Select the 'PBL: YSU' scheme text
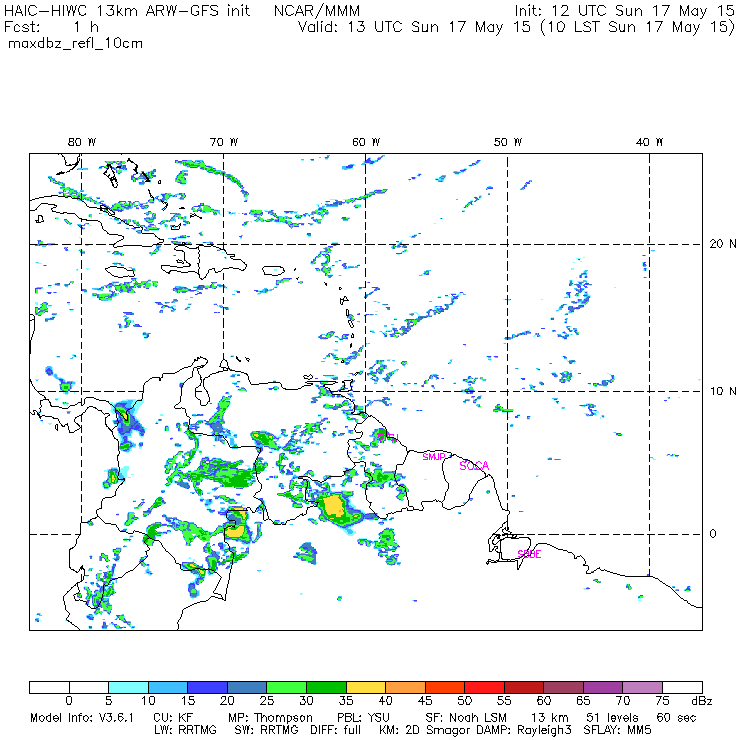740x740 pixels. point(363,718)
